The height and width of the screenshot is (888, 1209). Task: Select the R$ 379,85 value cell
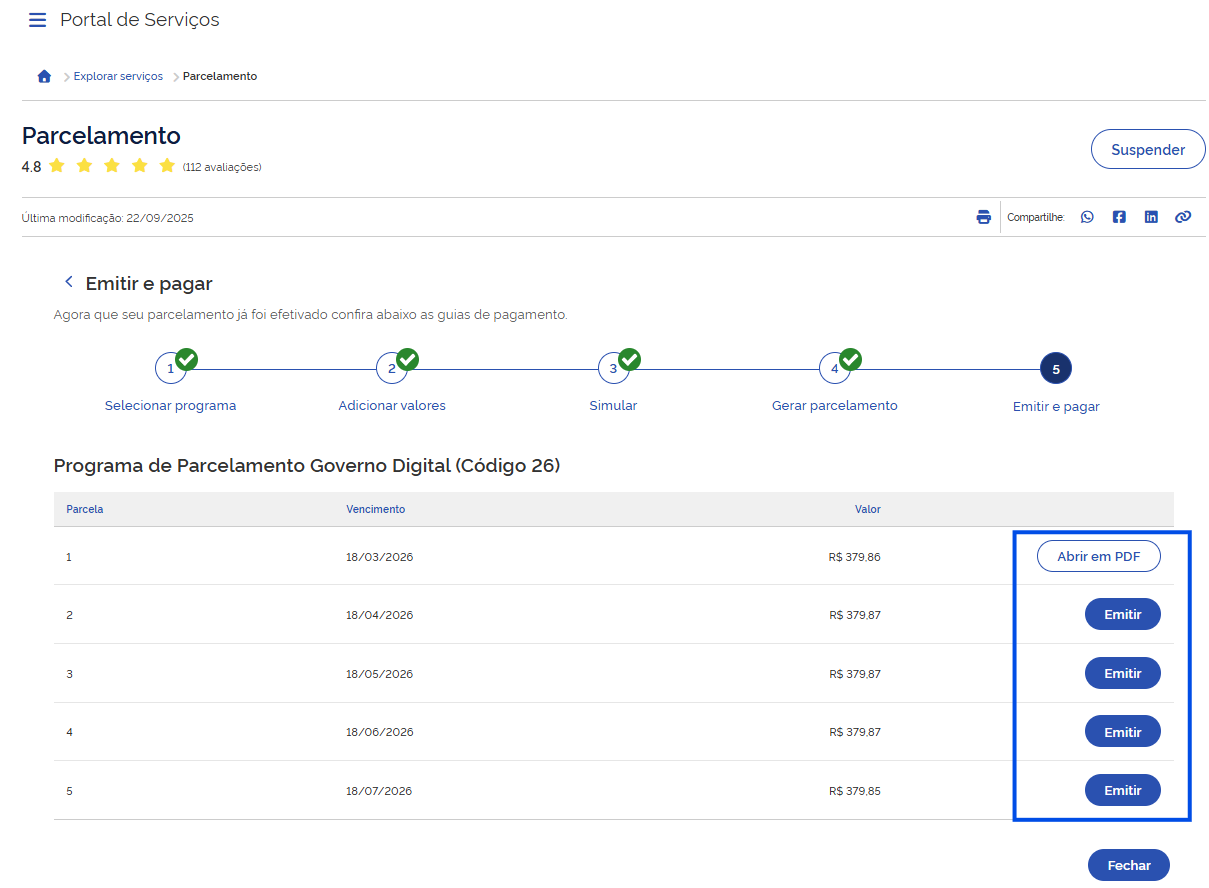855,791
